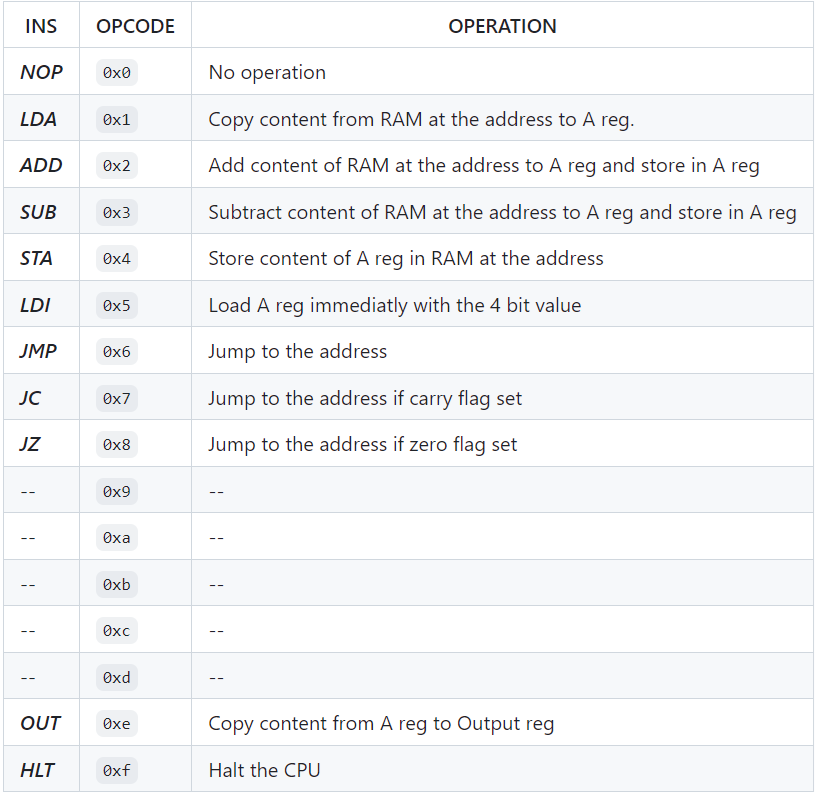Click the 'Halt the CPU' description

click(264, 770)
